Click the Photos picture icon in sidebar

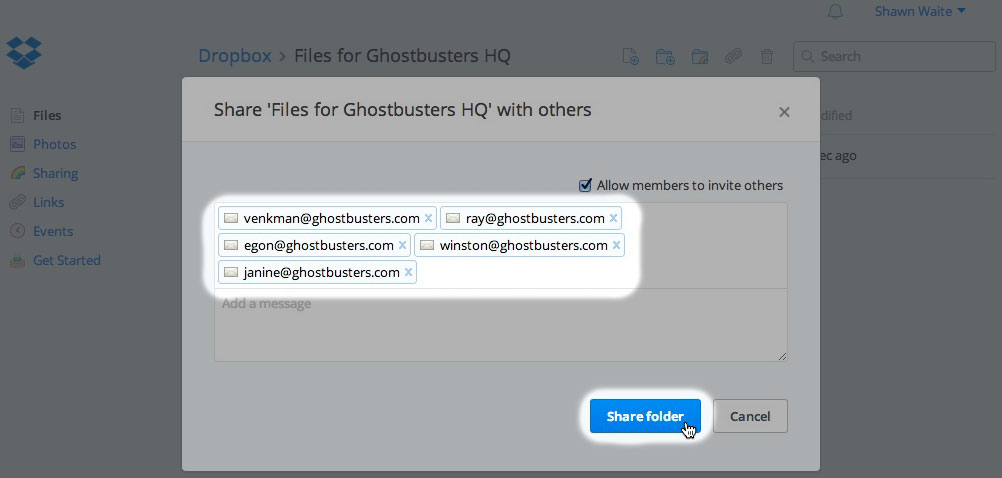[17, 144]
